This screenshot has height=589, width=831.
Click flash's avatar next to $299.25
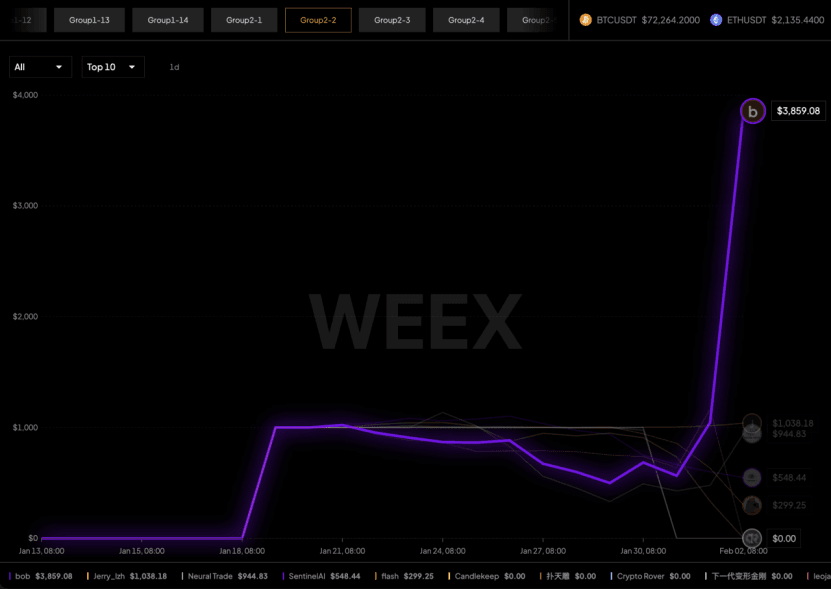point(751,505)
